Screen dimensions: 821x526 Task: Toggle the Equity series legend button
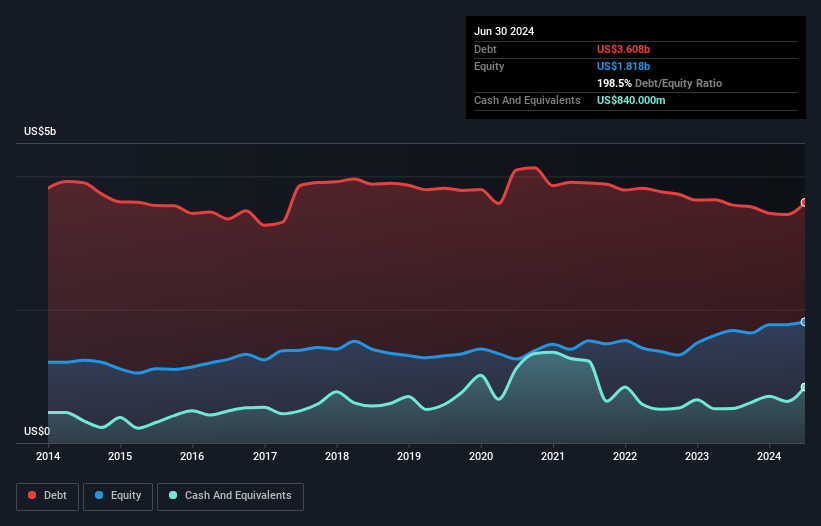(118, 496)
